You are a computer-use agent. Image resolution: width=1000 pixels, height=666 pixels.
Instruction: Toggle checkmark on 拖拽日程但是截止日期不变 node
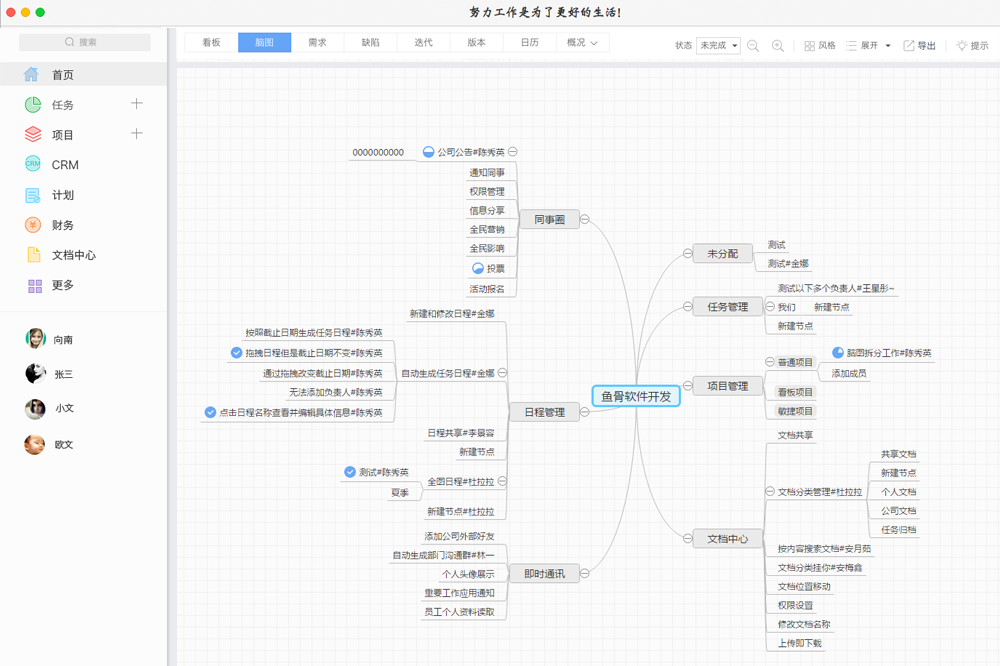[237, 353]
